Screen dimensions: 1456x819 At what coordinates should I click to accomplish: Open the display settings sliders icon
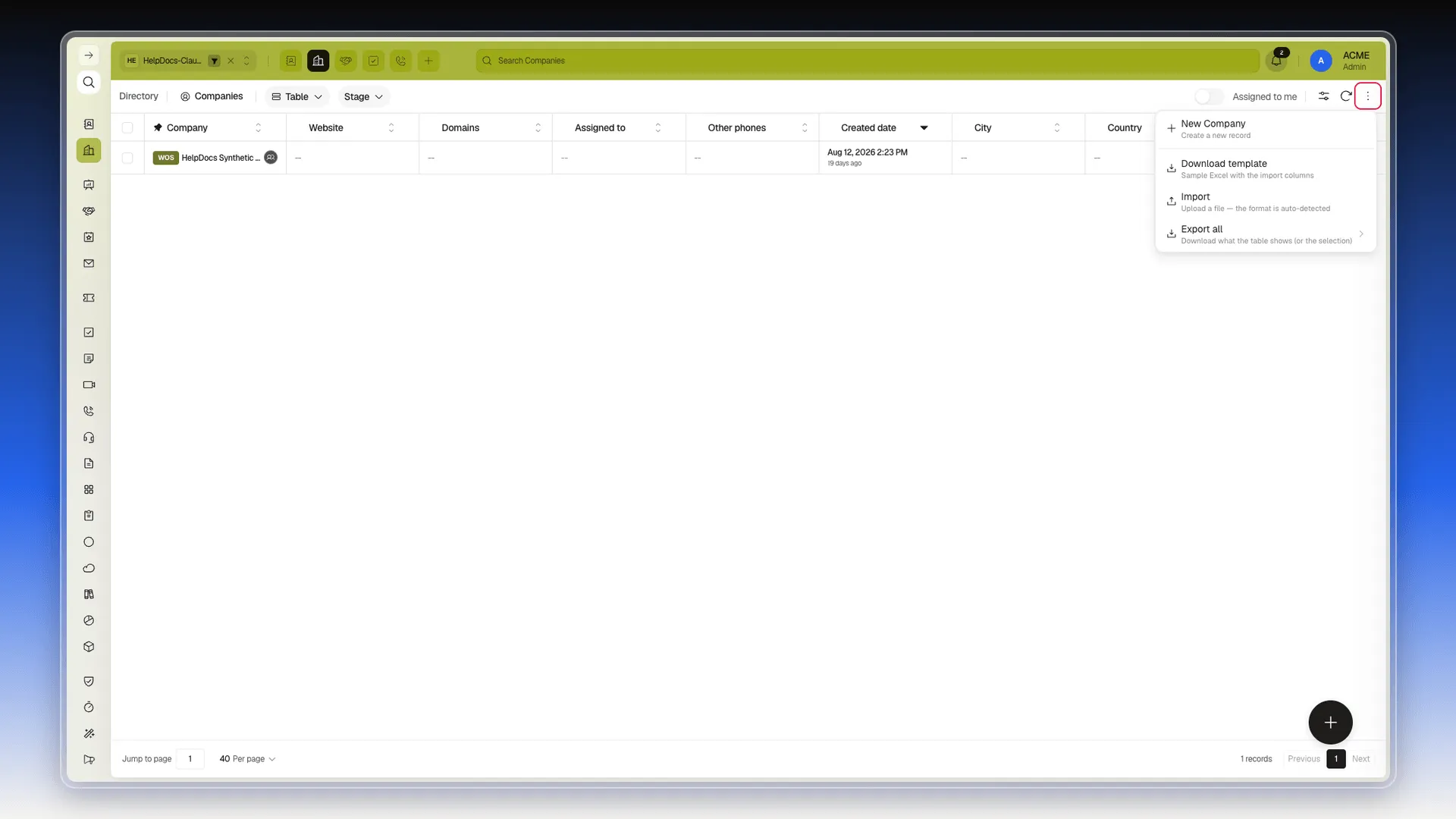pos(1323,96)
